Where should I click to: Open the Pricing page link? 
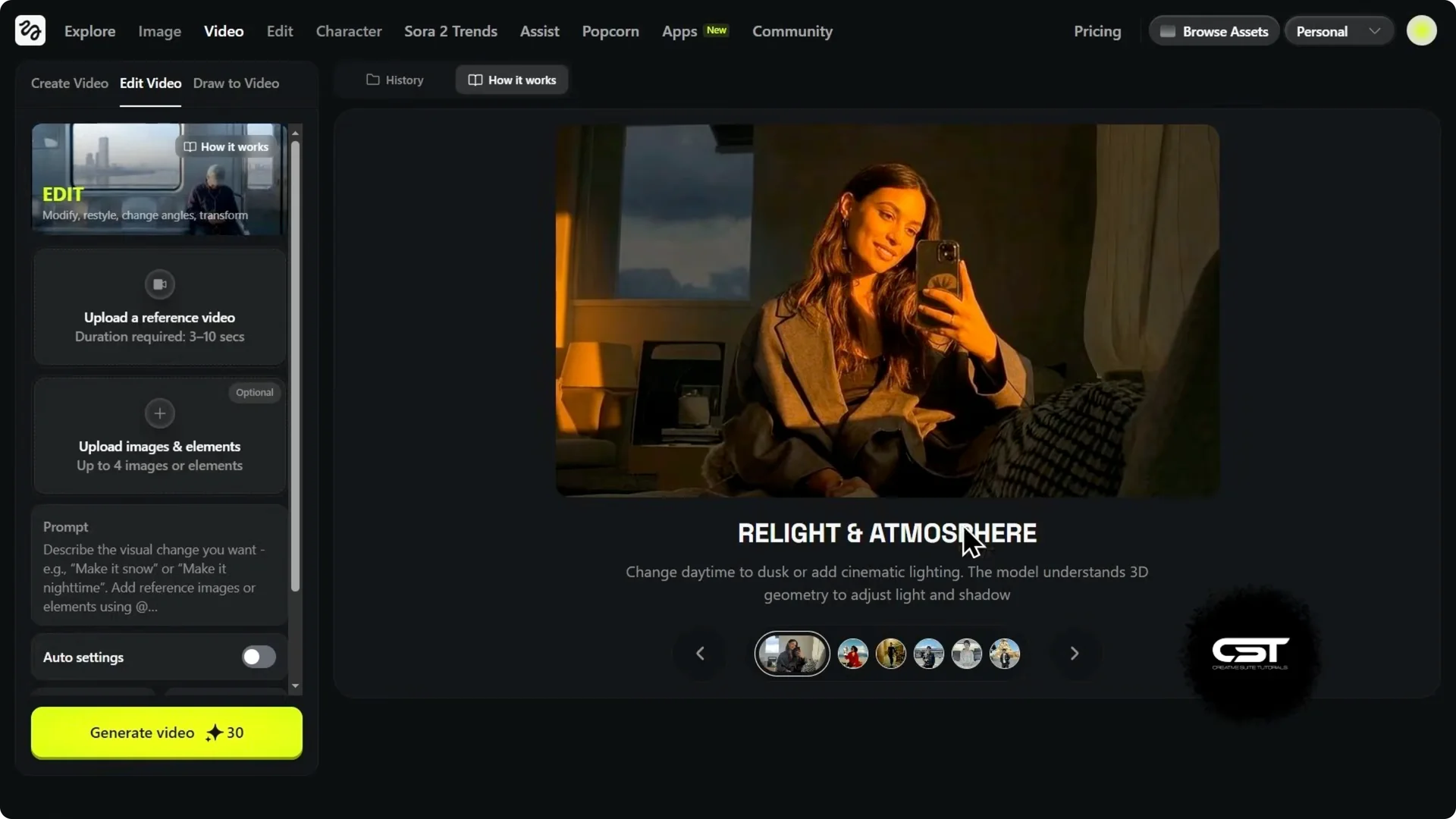point(1097,31)
